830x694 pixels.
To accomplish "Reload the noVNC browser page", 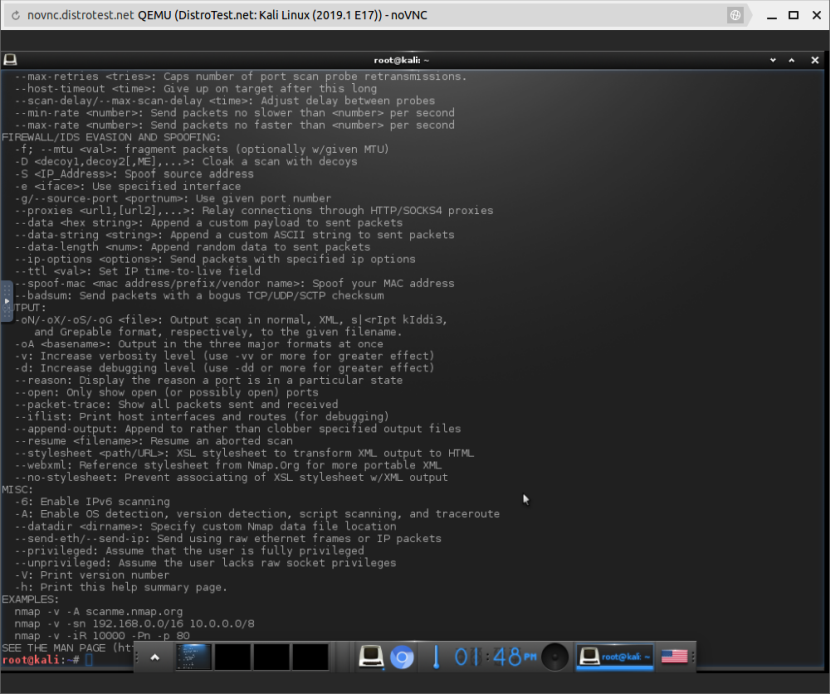I will [16, 15].
